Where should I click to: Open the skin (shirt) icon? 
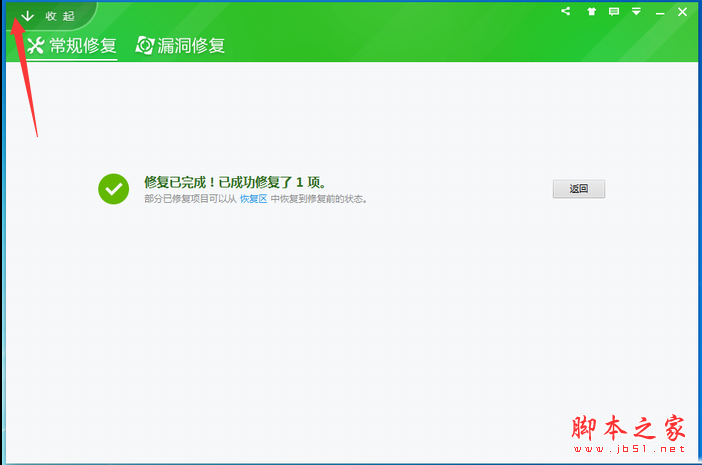[591, 12]
